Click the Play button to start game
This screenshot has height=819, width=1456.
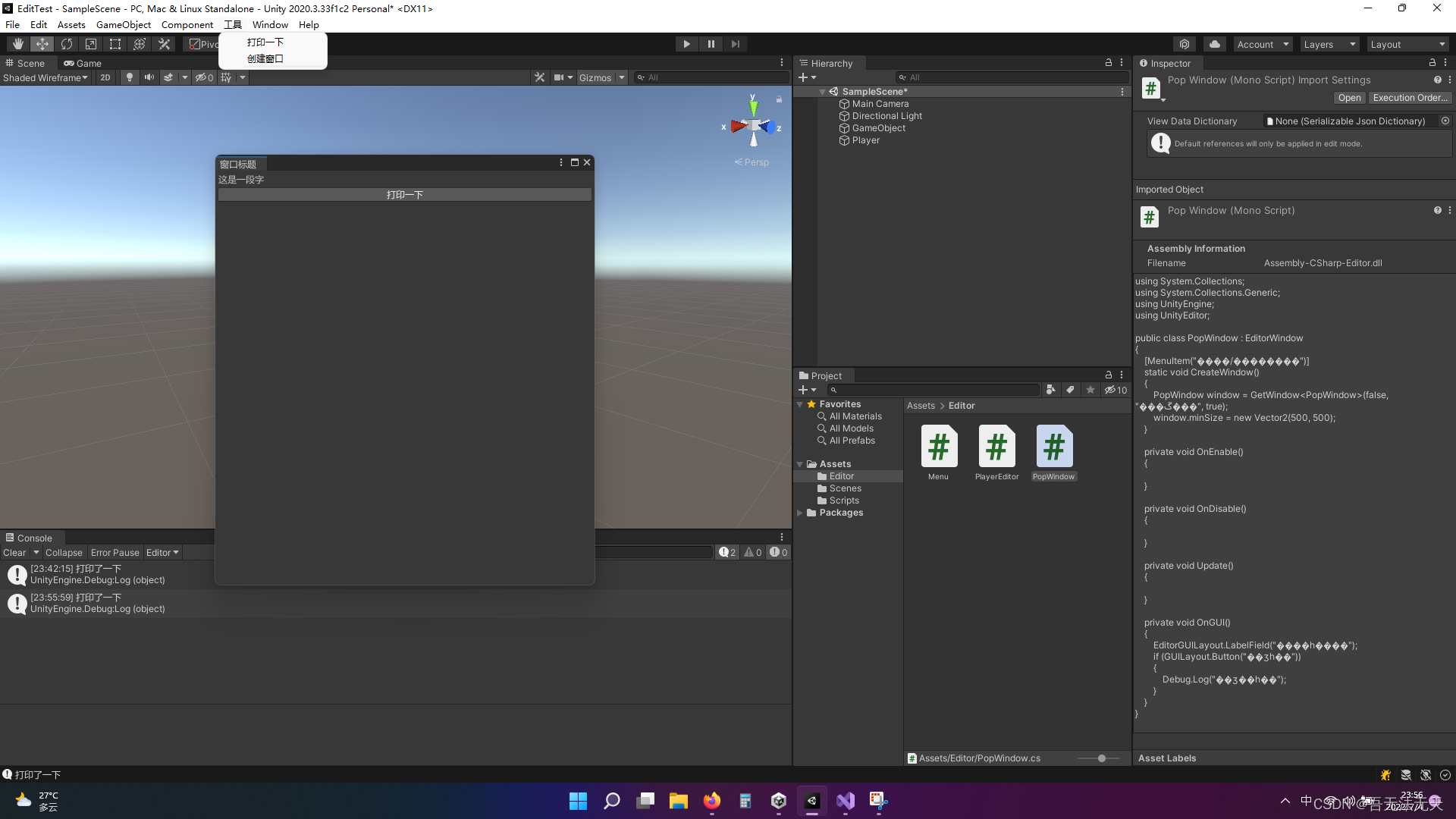point(687,44)
